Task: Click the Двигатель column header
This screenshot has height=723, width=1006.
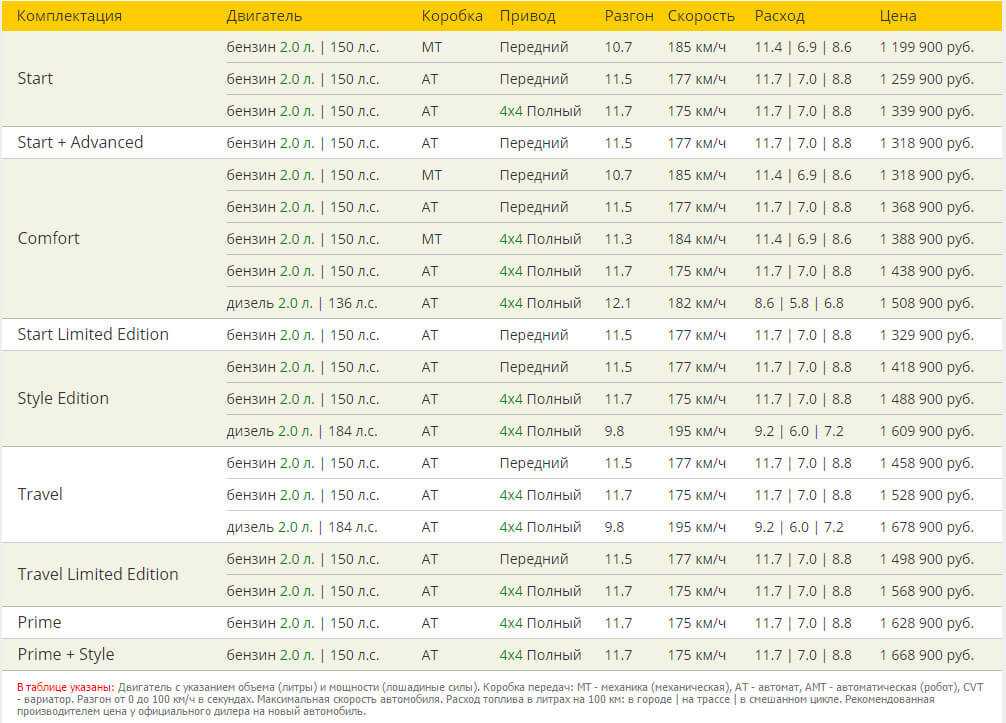Action: 264,16
